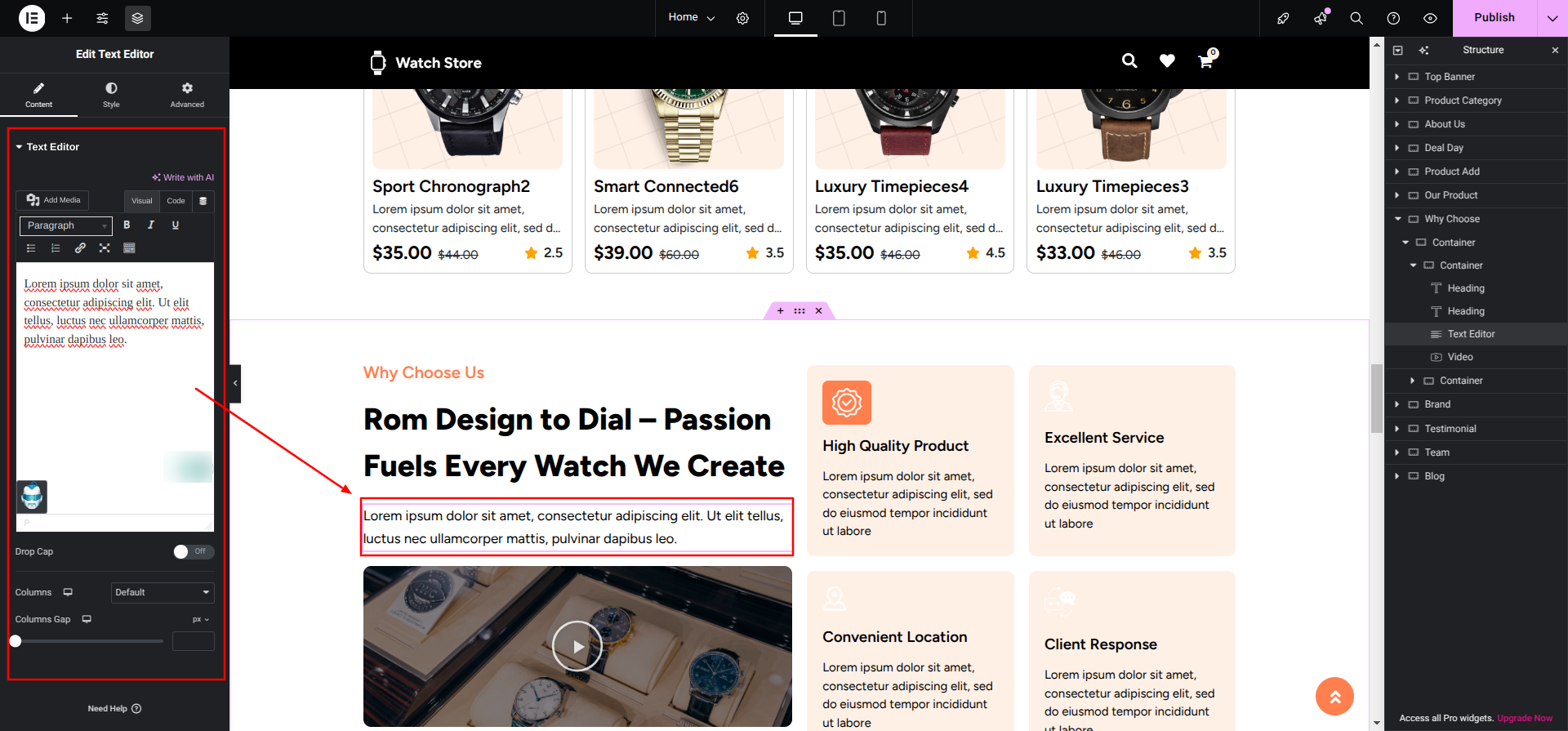Viewport: 1568px width, 731px height.
Task: Close the Structure panel
Action: (1555, 51)
